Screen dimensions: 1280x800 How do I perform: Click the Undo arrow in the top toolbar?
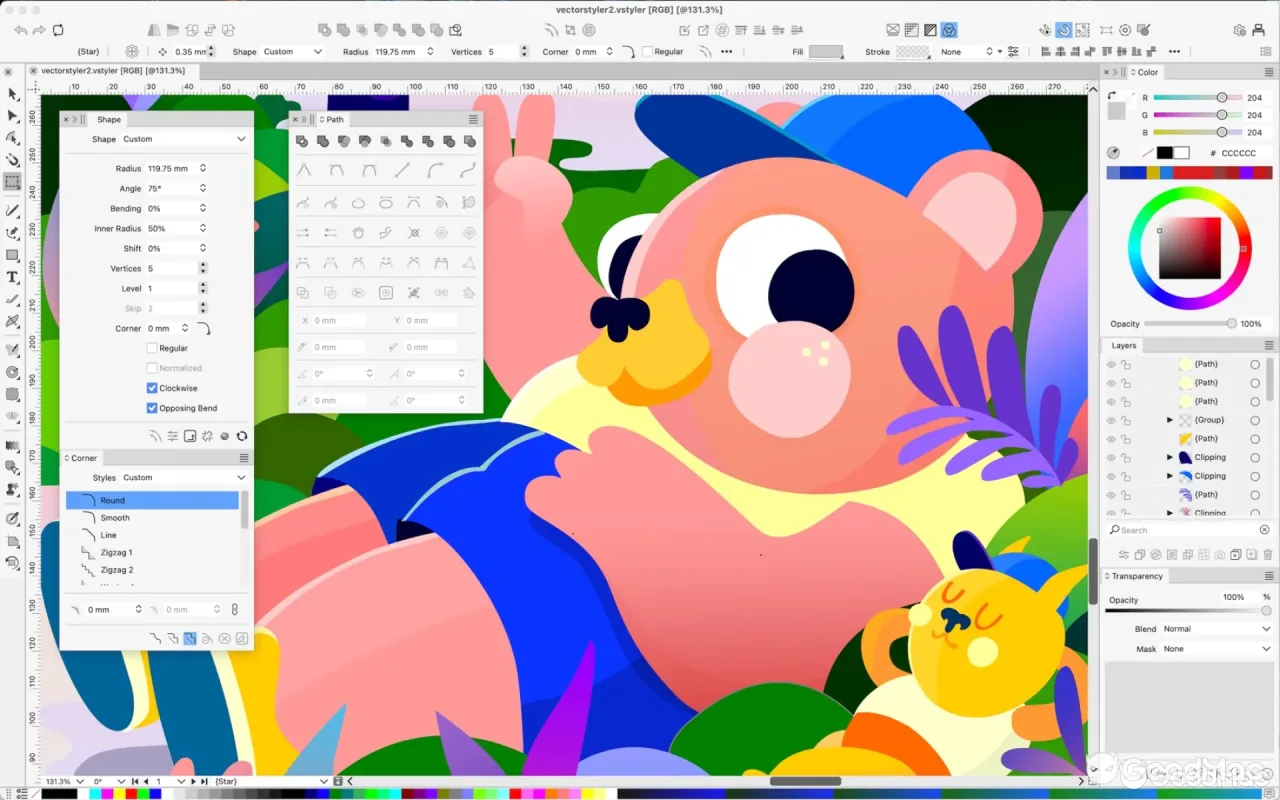[x=21, y=30]
